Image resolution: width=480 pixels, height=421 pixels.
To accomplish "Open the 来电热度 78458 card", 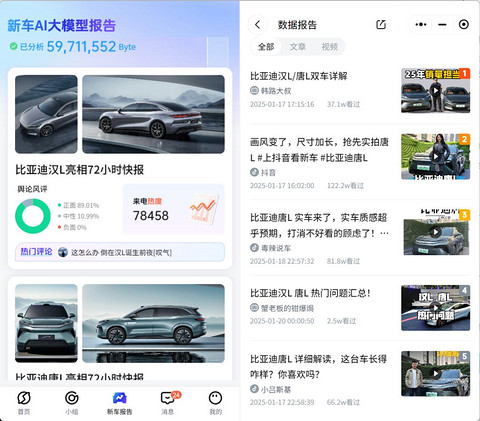I will pos(174,209).
